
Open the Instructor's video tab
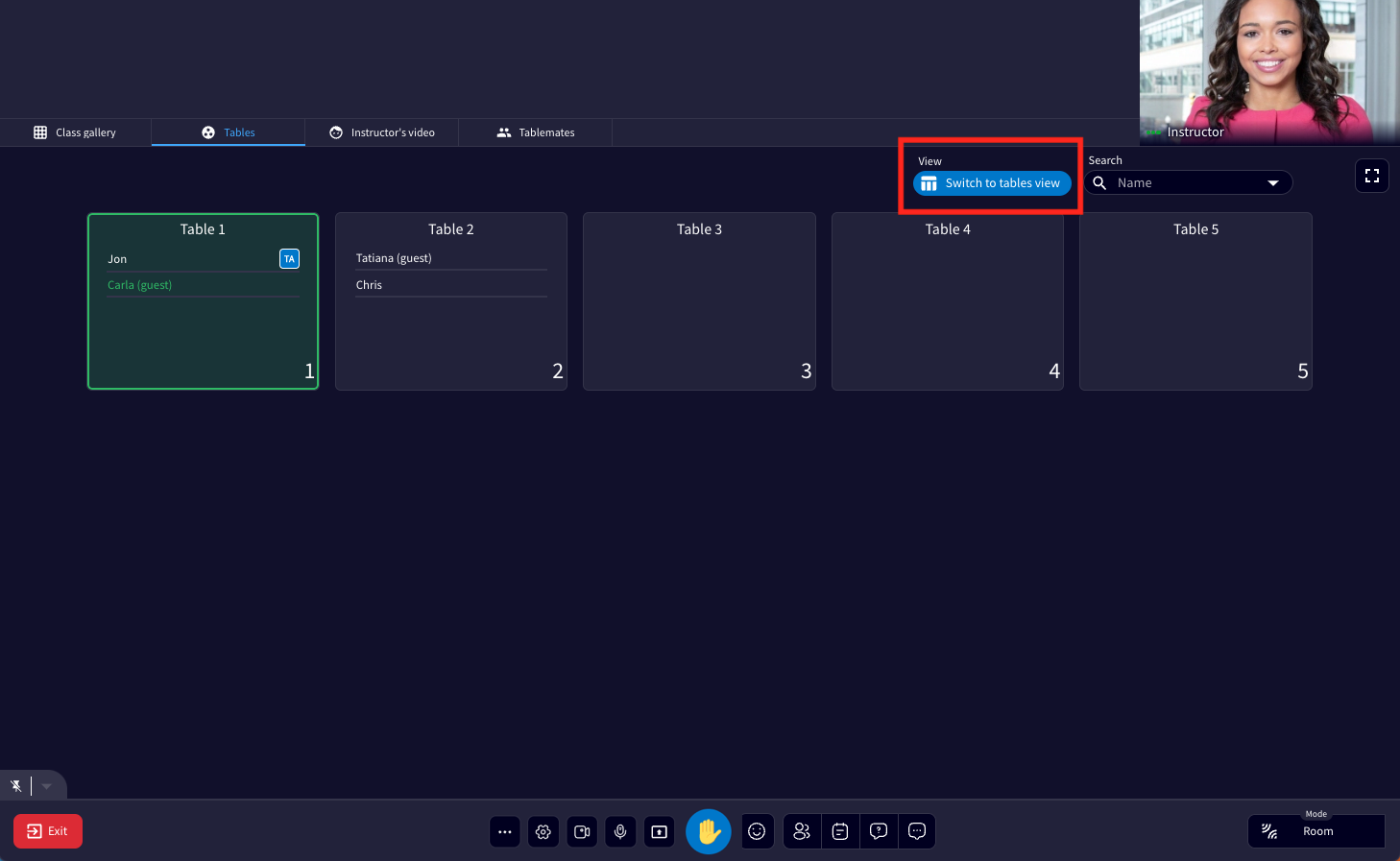point(382,132)
